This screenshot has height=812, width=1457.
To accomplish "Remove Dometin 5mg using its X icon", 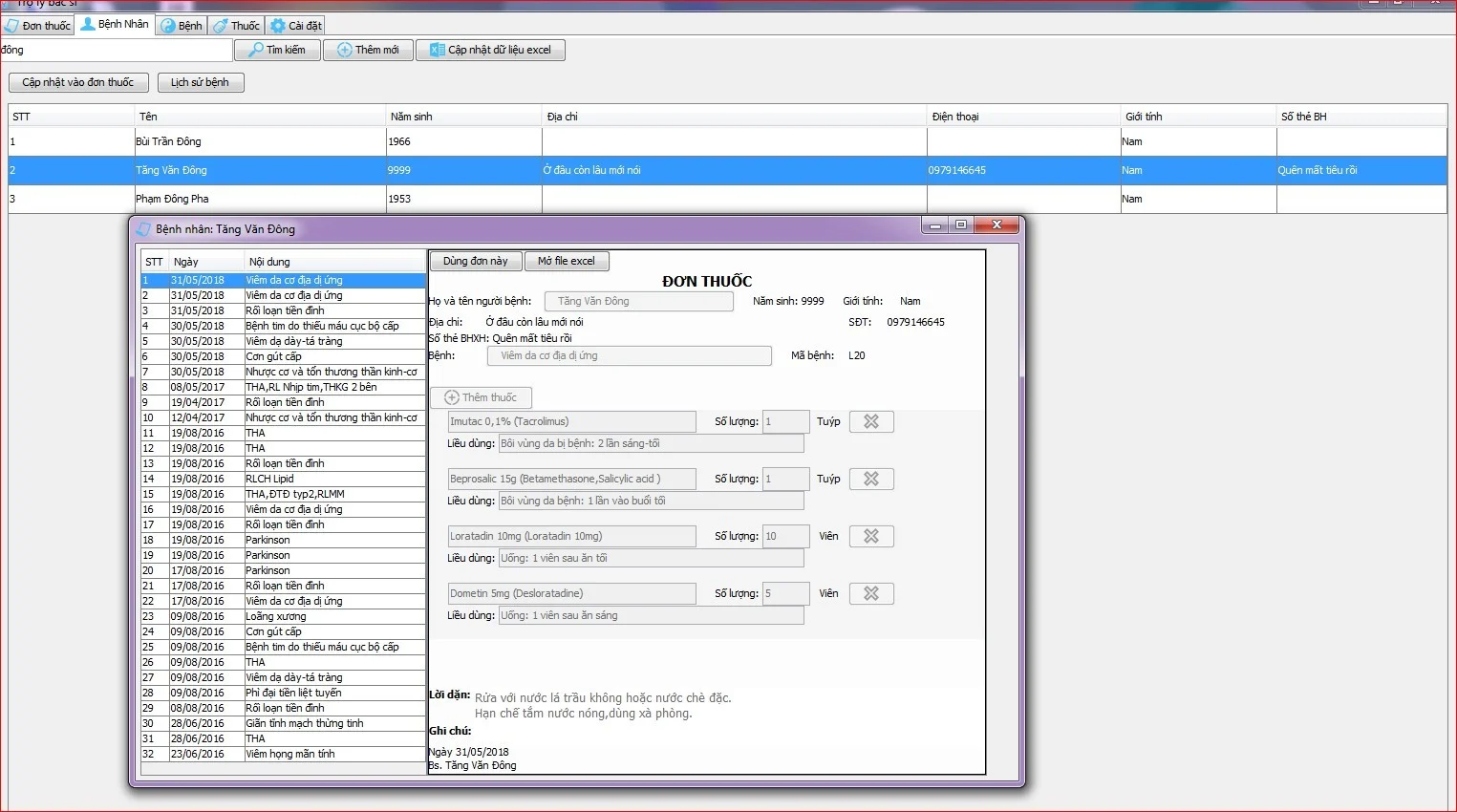I will [x=871, y=593].
